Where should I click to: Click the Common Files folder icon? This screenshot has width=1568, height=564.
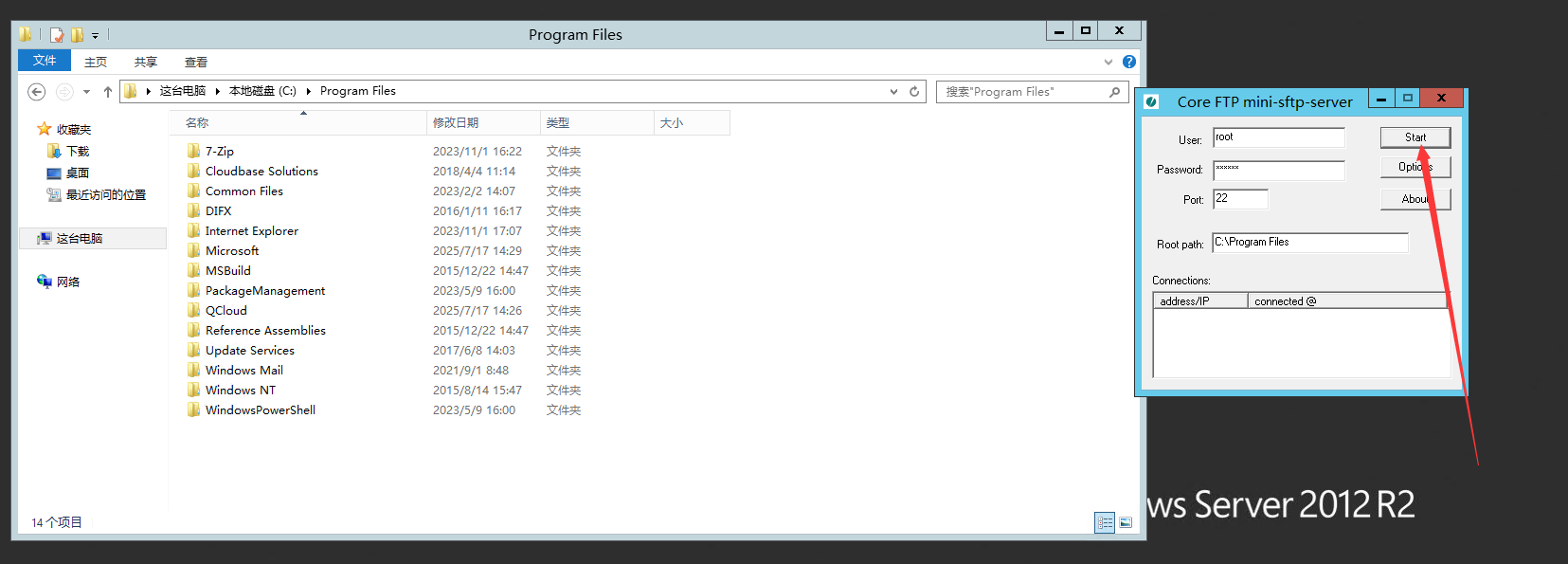point(194,191)
